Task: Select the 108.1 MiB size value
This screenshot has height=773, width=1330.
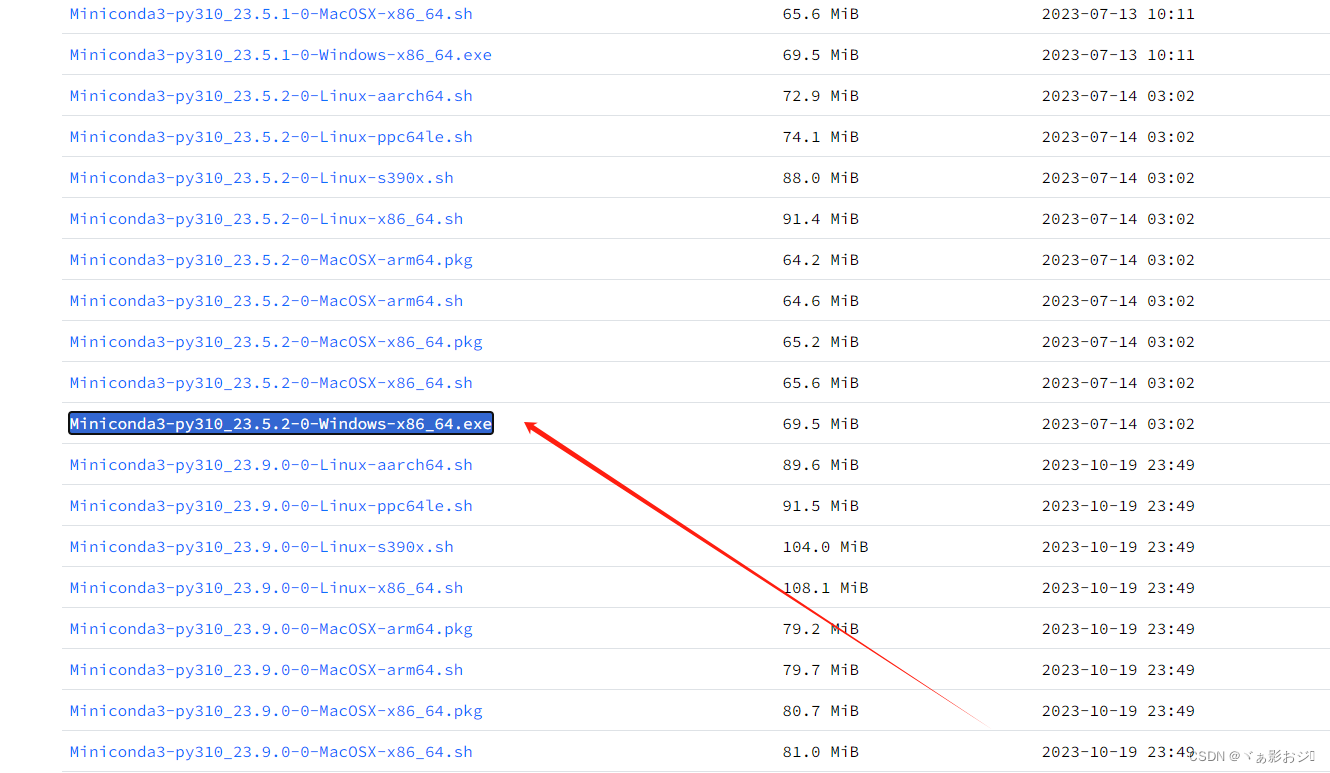Action: tap(825, 588)
